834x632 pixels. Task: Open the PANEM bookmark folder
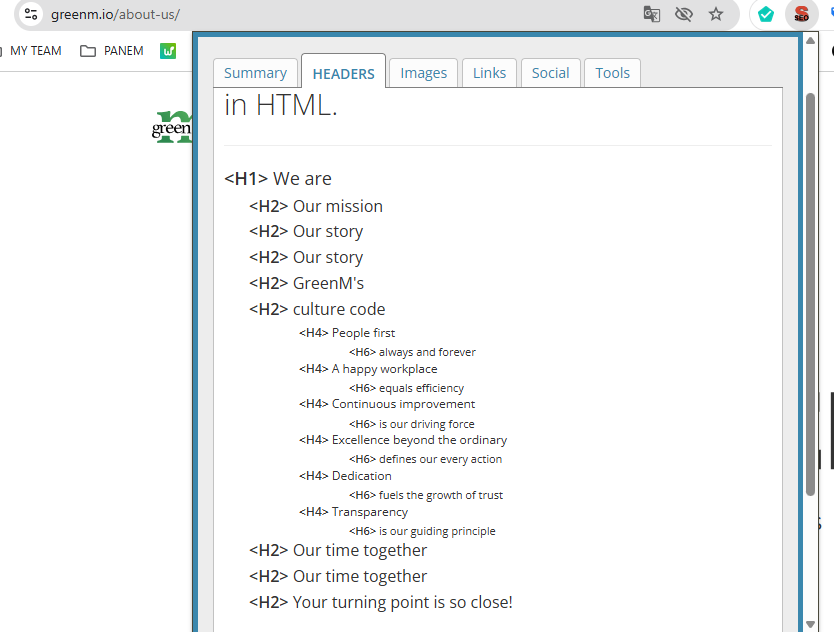click(112, 51)
